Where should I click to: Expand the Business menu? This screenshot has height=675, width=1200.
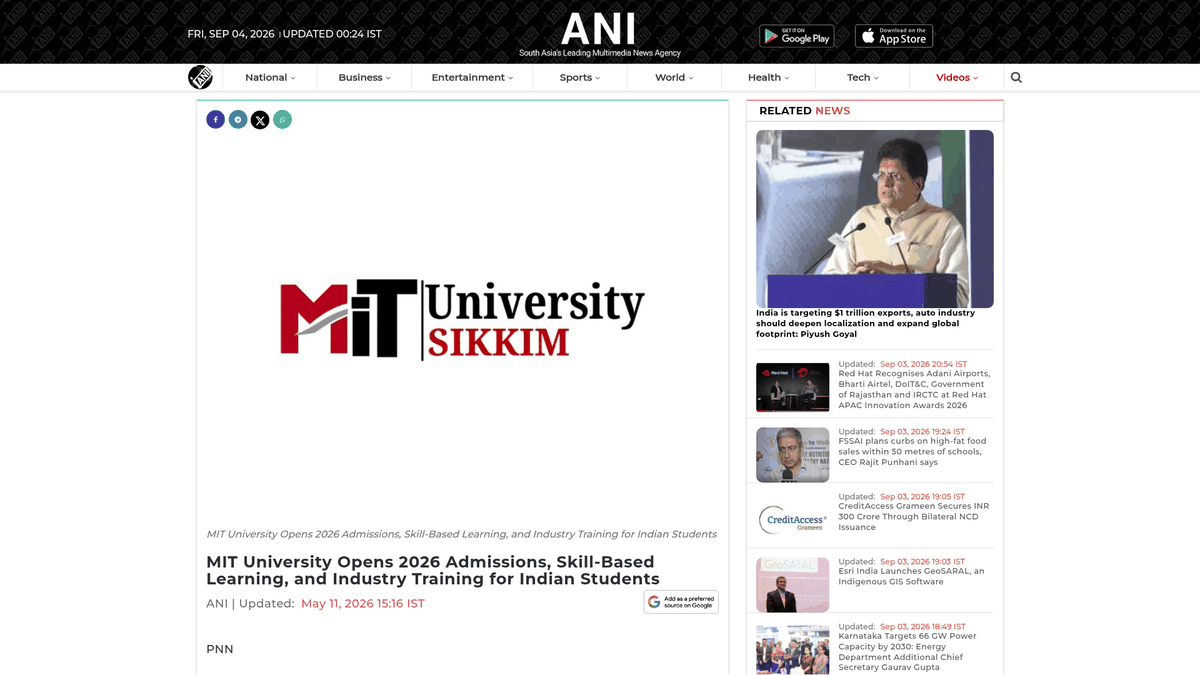coord(364,77)
